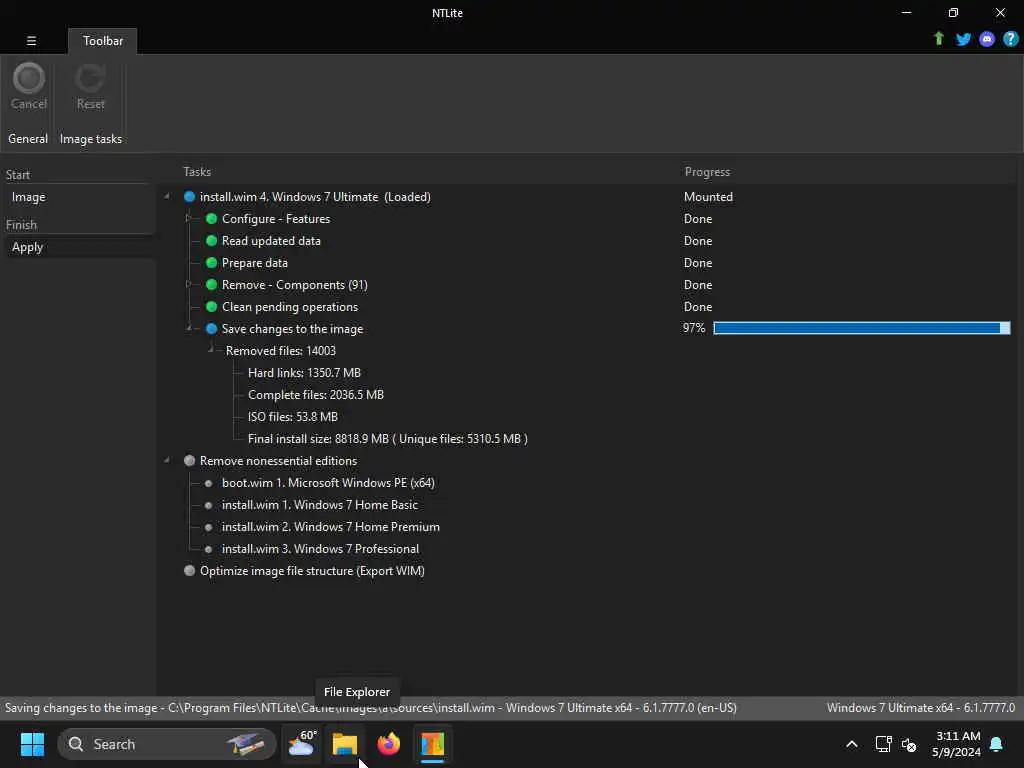Viewport: 1024px width, 768px height.
Task: Click the blue status dot of install.wim 4
Action: coord(189,197)
